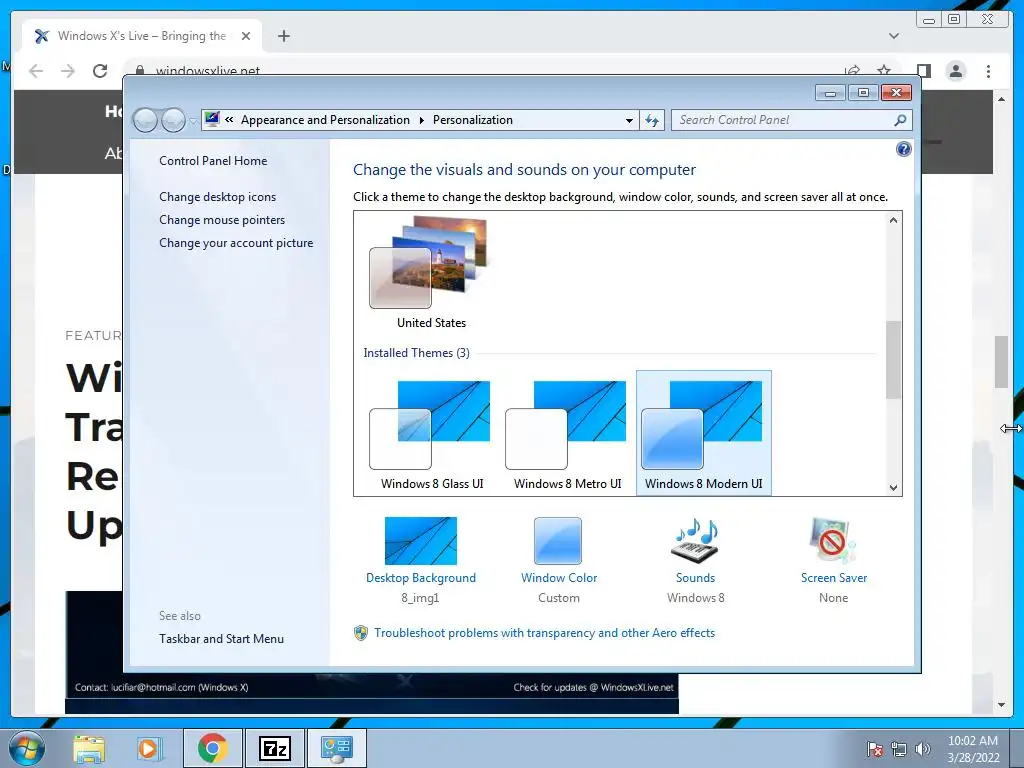Click the Chrome page scrollbar thumb
The image size is (1024, 768).
pyautogui.click(x=1000, y=361)
